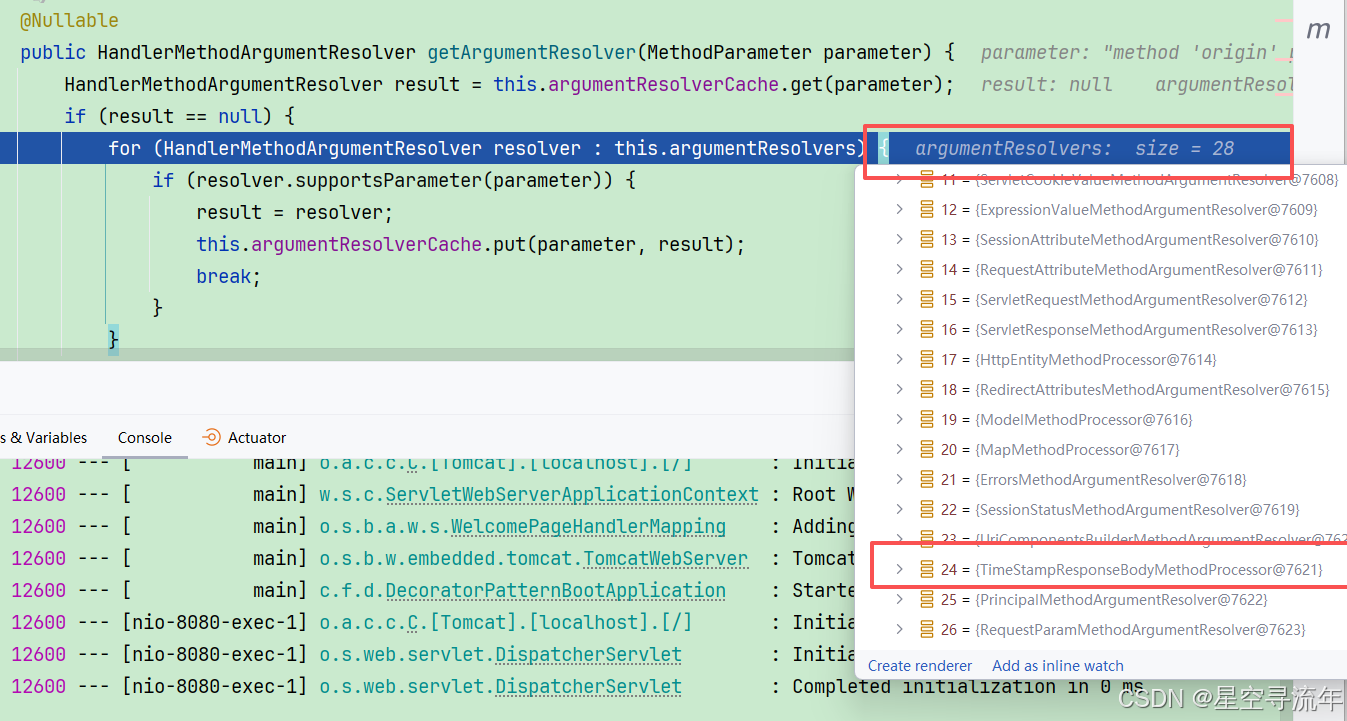Click object icon of entry 20
This screenshot has width=1347, height=721.
click(927, 449)
